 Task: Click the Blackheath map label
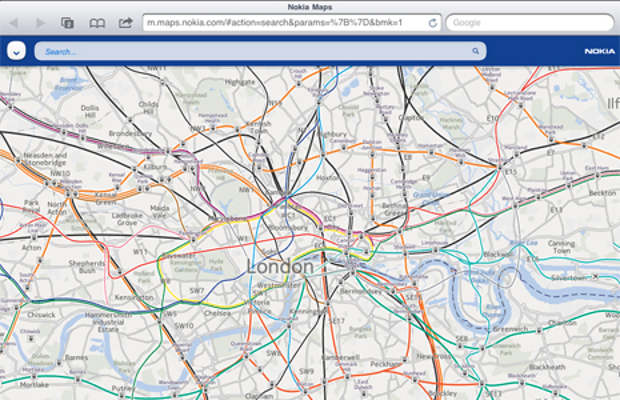(x=547, y=367)
